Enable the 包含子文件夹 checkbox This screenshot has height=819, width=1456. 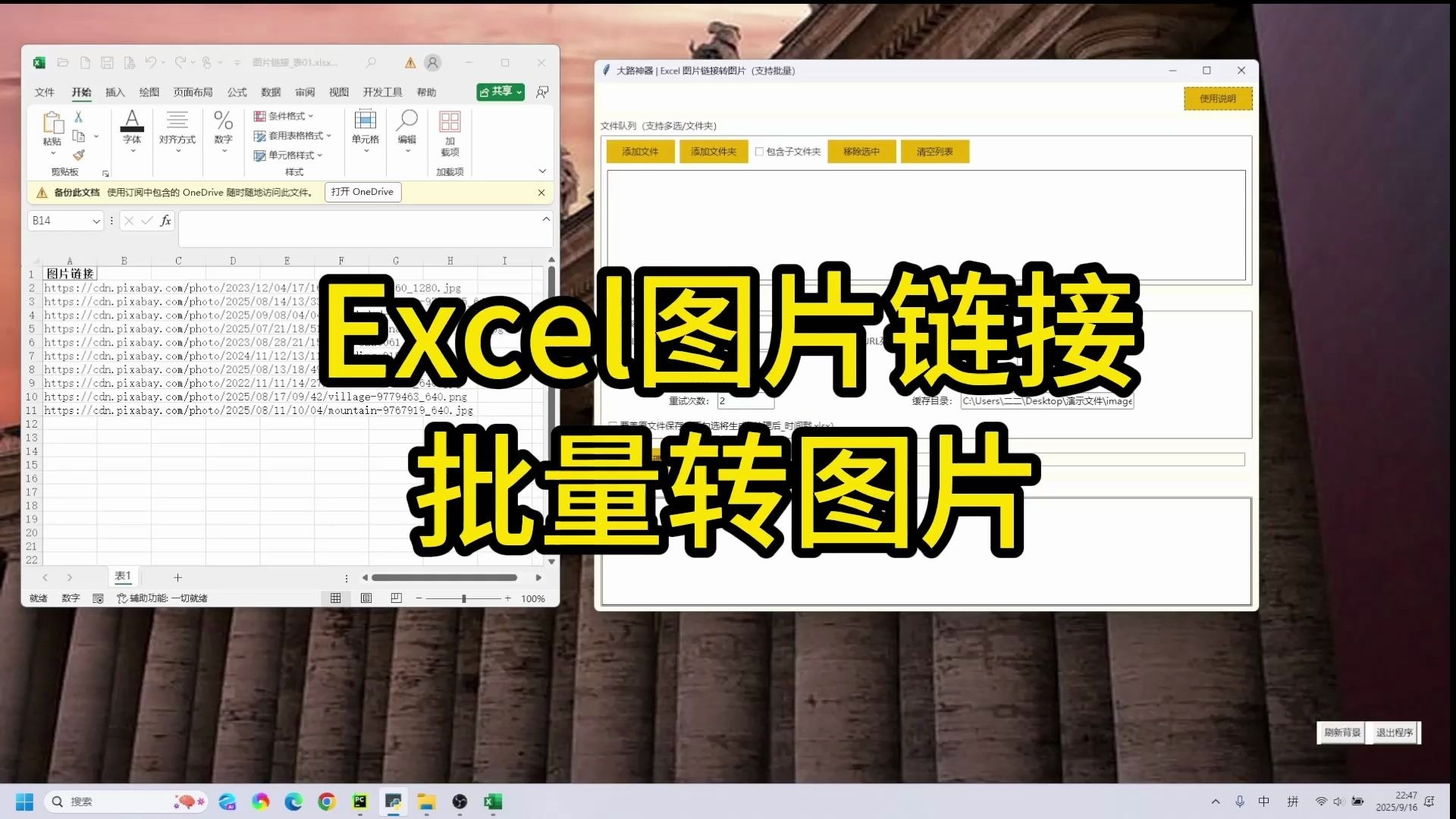(x=760, y=151)
